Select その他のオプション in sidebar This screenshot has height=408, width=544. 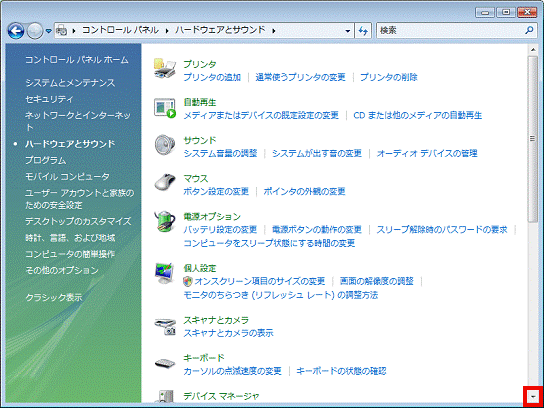pyautogui.click(x=62, y=270)
